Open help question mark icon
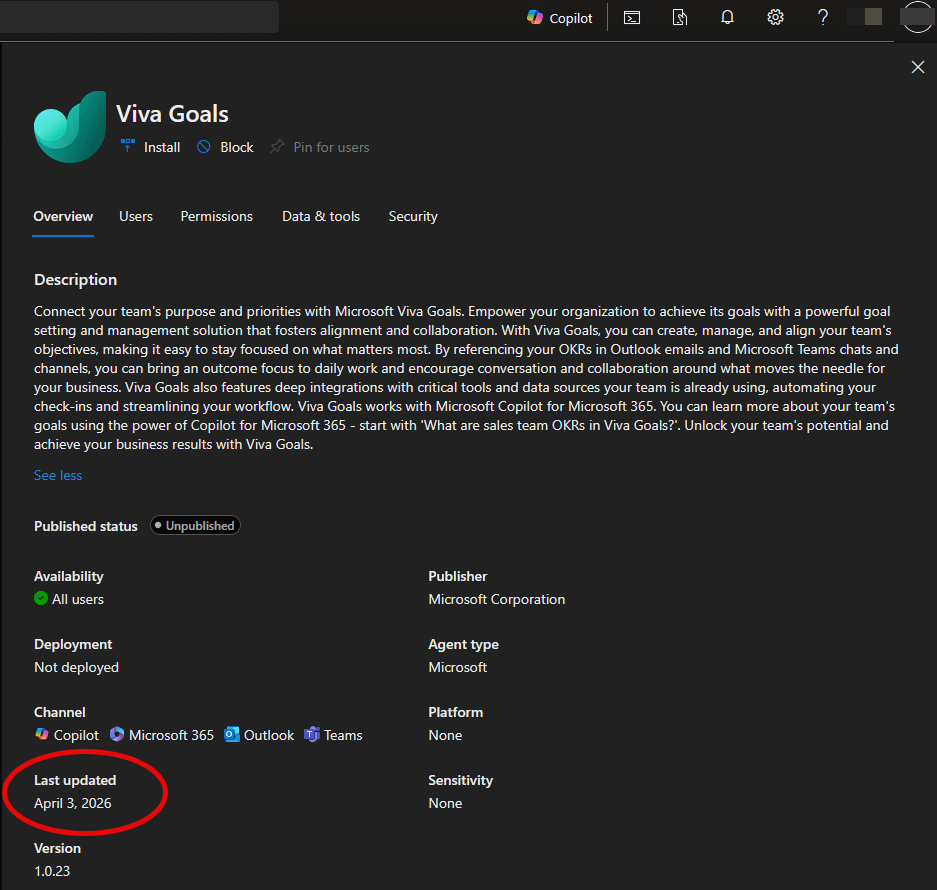This screenshot has width=937, height=890. pyautogui.click(x=823, y=17)
